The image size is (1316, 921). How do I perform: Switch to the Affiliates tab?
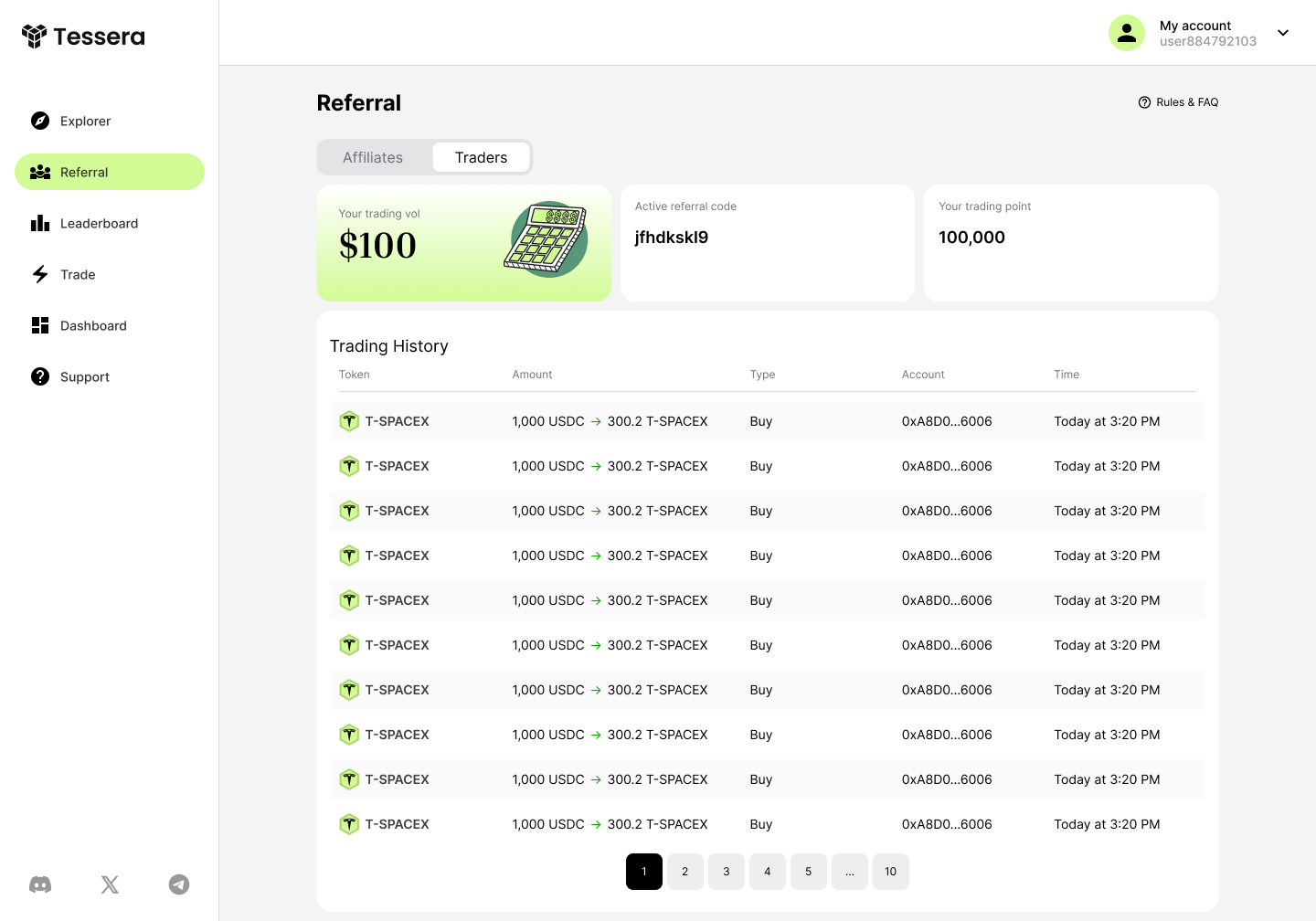(373, 157)
